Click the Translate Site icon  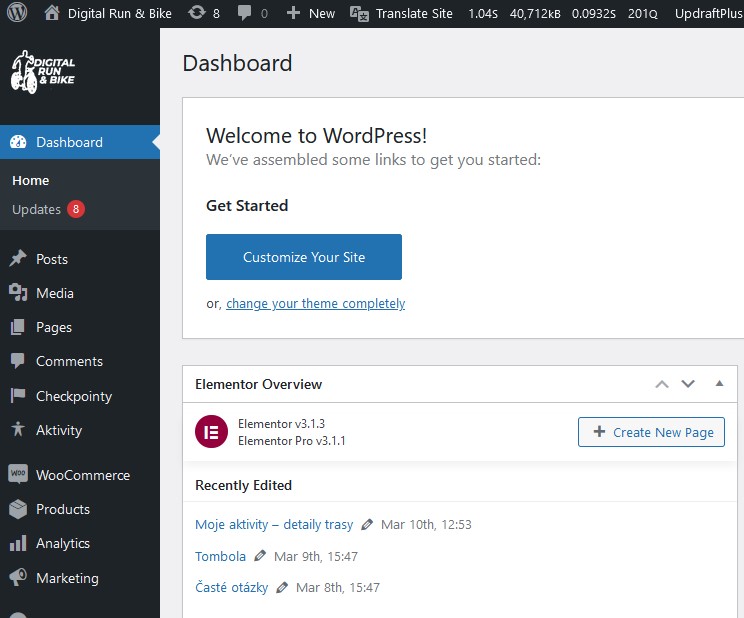(x=359, y=13)
